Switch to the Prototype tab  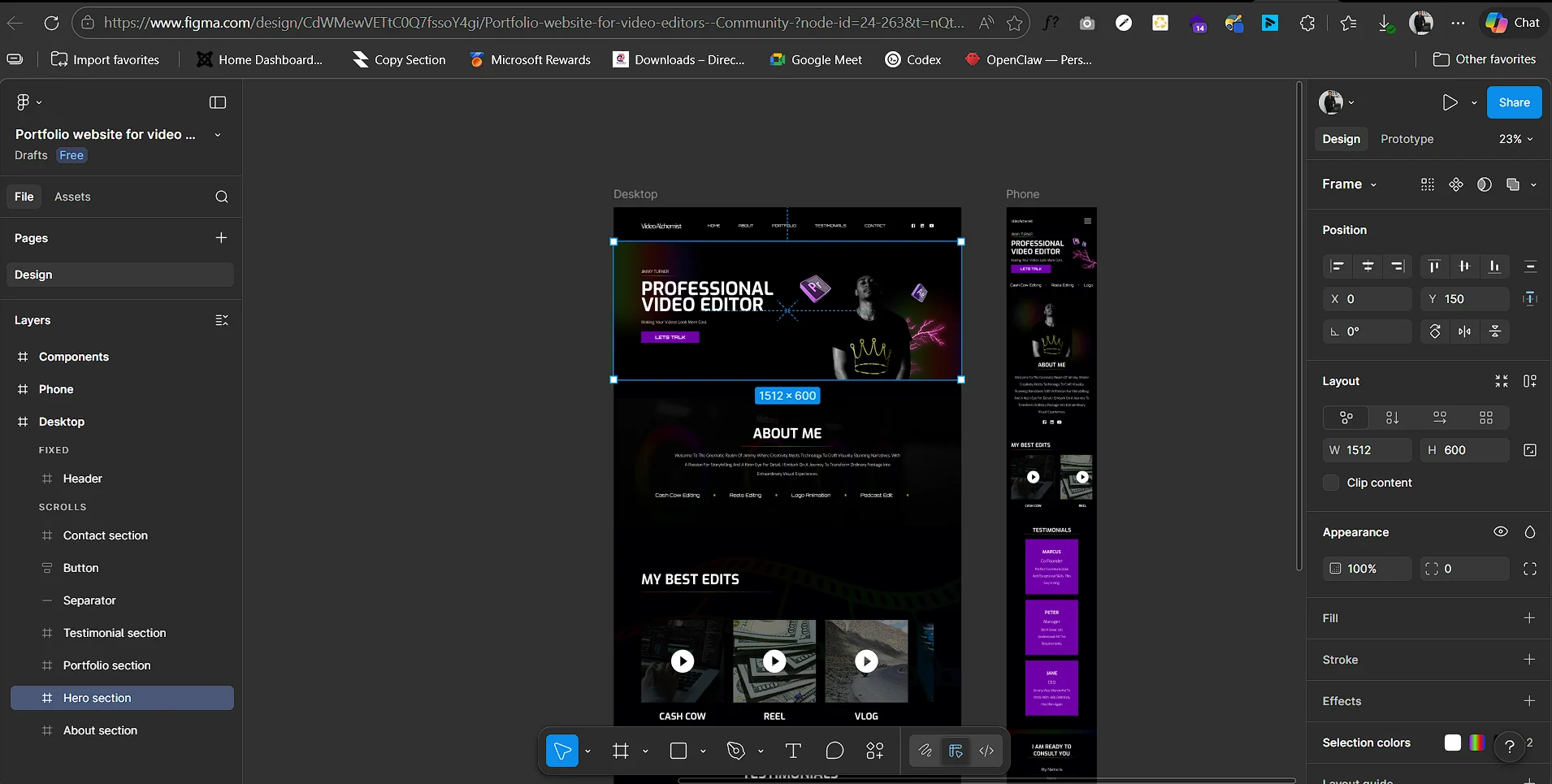(x=1407, y=139)
